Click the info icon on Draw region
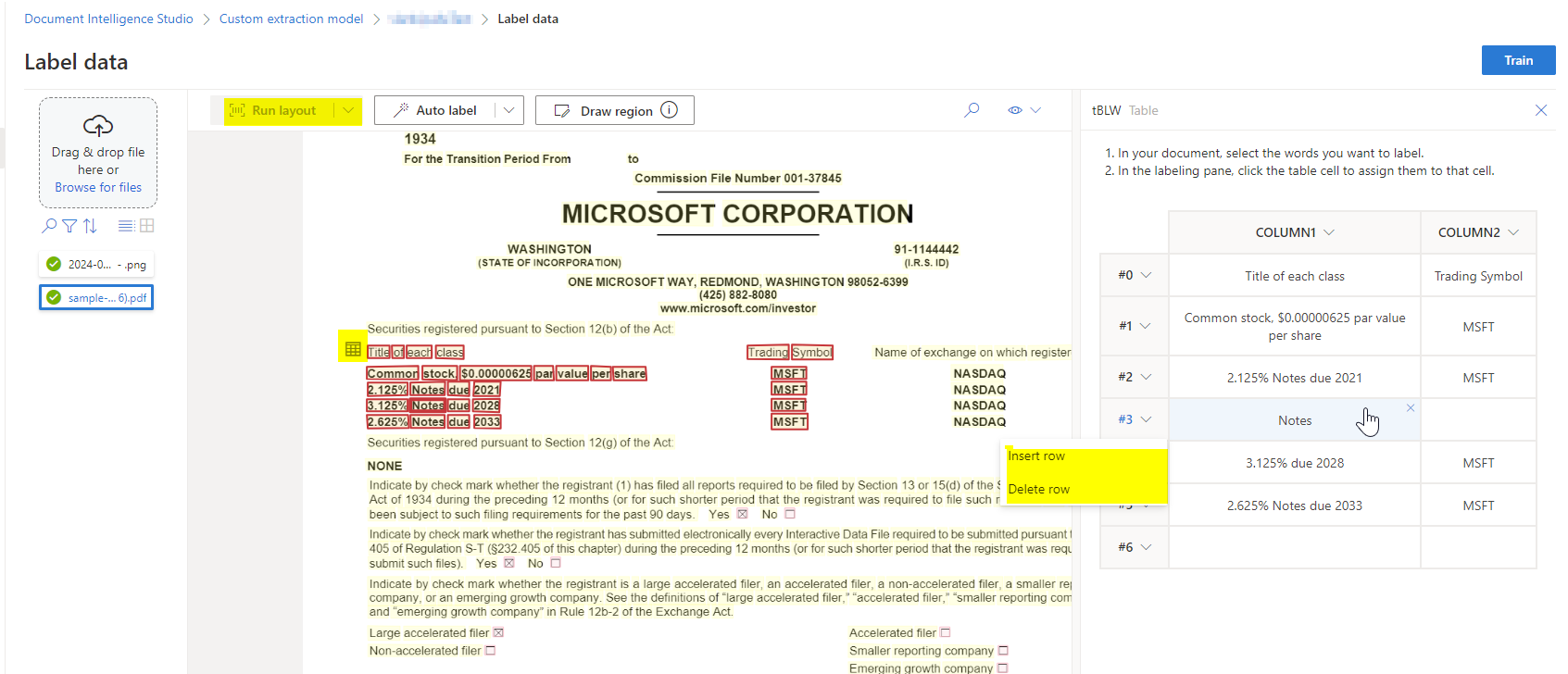This screenshot has width=1568, height=674. (x=669, y=110)
